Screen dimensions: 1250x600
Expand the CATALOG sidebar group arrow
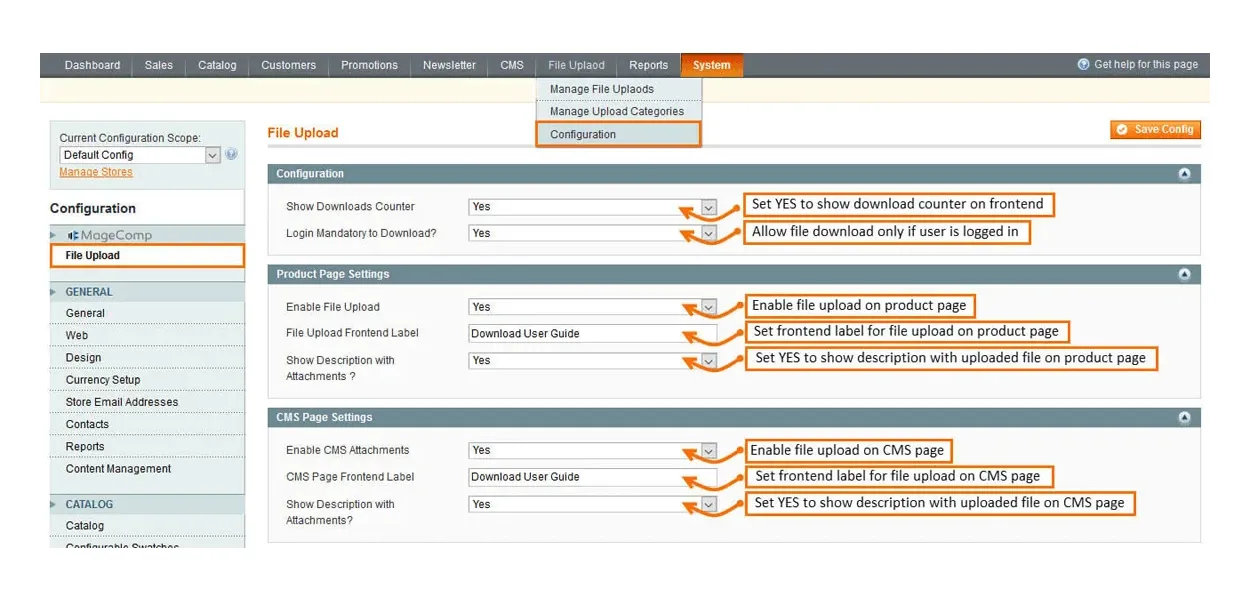click(54, 505)
